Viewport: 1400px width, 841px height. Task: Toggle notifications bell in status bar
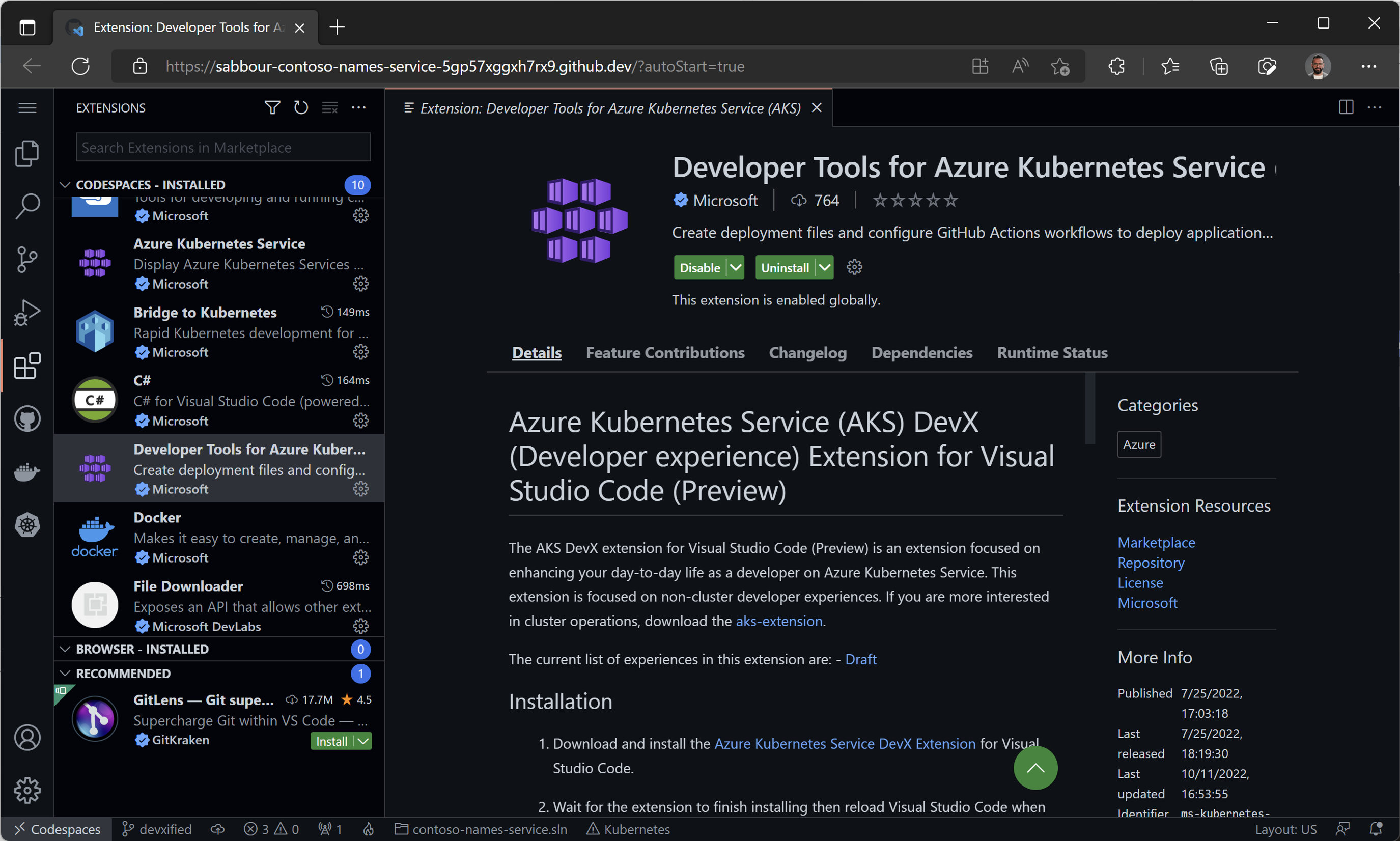tap(1376, 829)
